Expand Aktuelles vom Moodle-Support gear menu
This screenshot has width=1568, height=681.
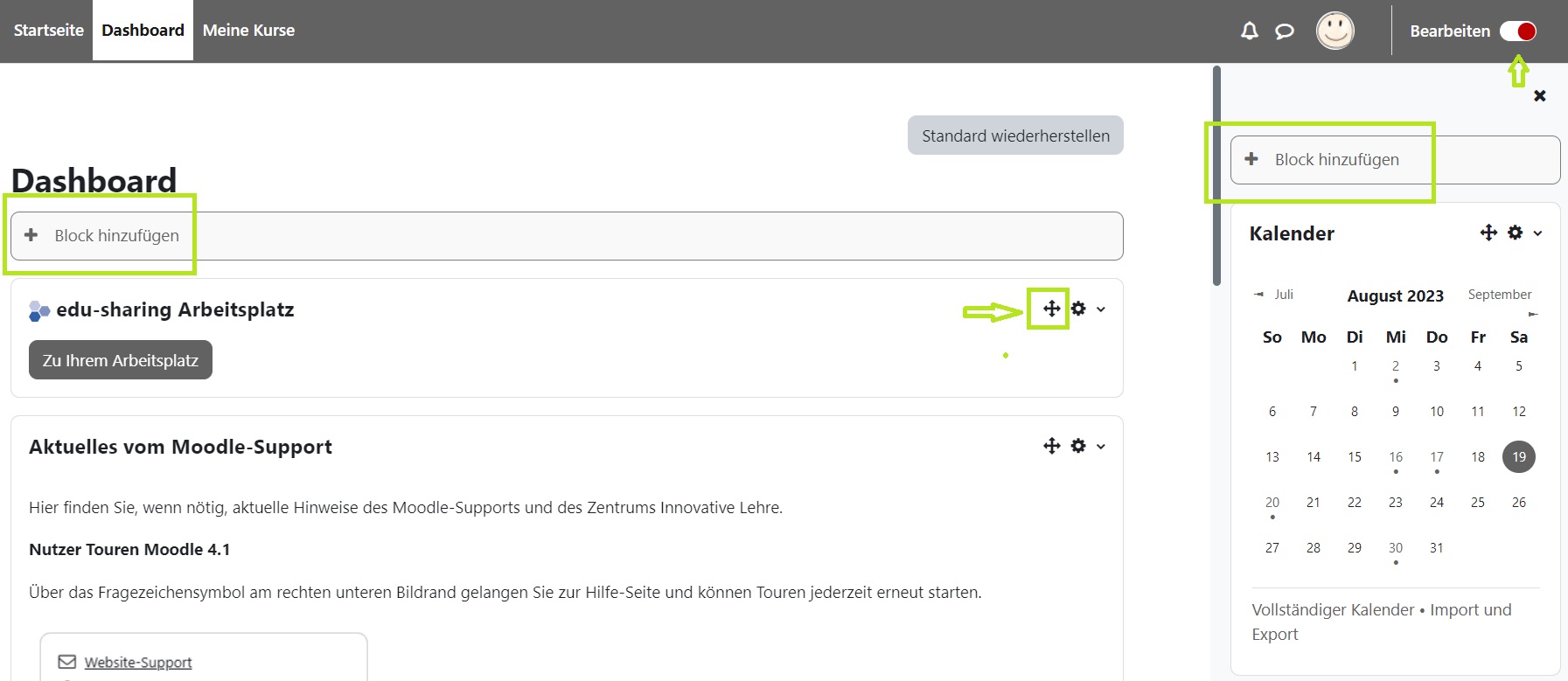1078,446
